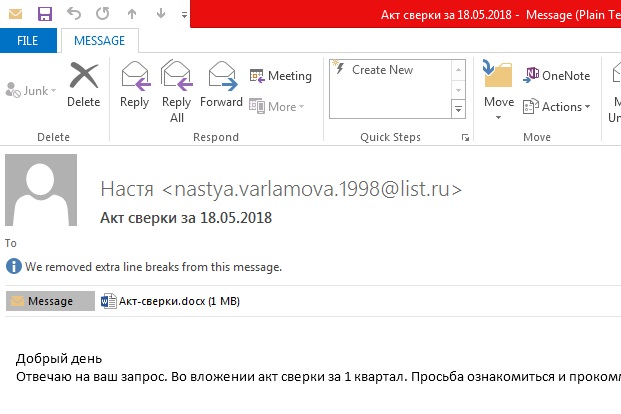The image size is (621, 414).
Task: Go to previous item with up arrow
Action: 132,14
